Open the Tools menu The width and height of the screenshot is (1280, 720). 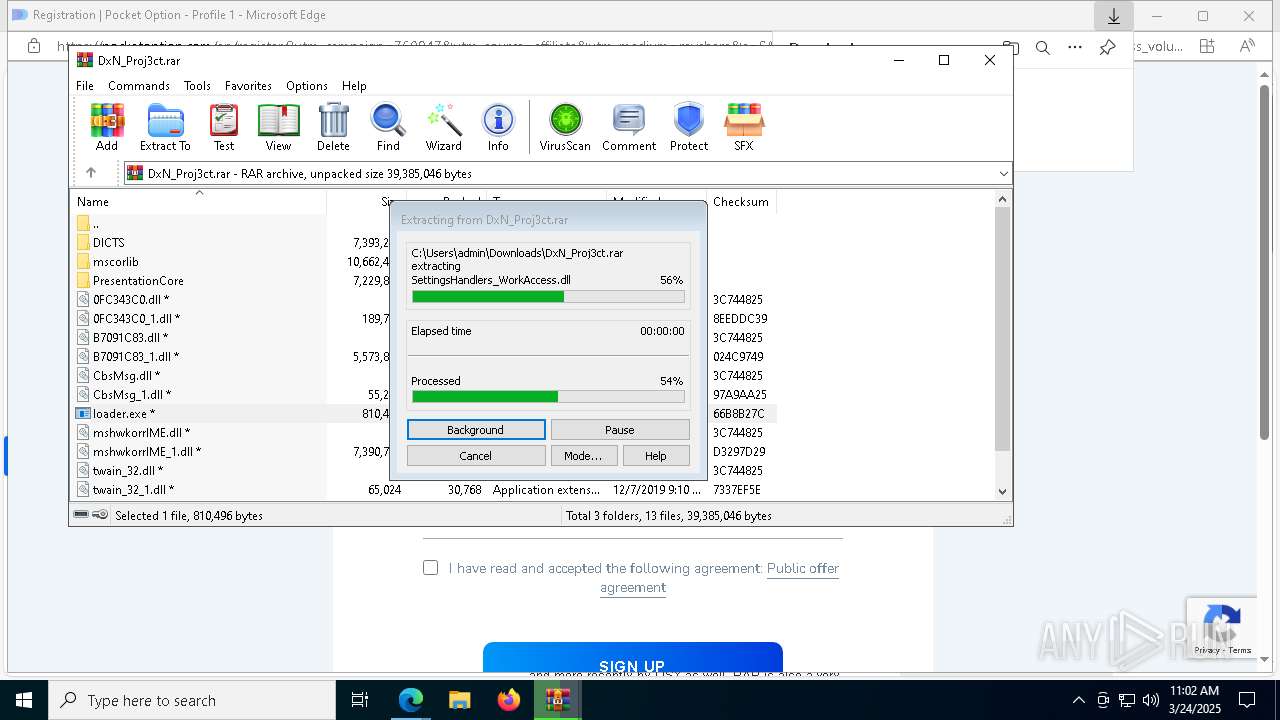pyautogui.click(x=197, y=86)
